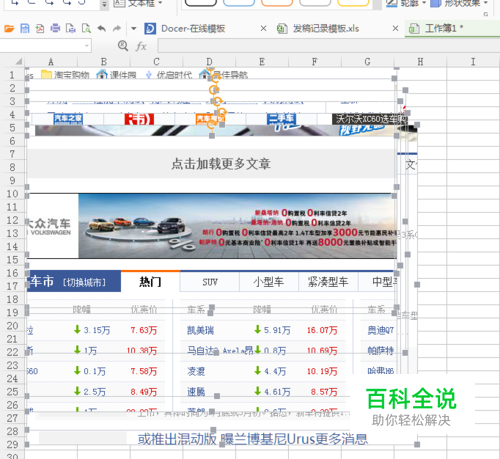Click the fx insert function icon
Viewport: 500px width, 459px height.
[x=141, y=46]
